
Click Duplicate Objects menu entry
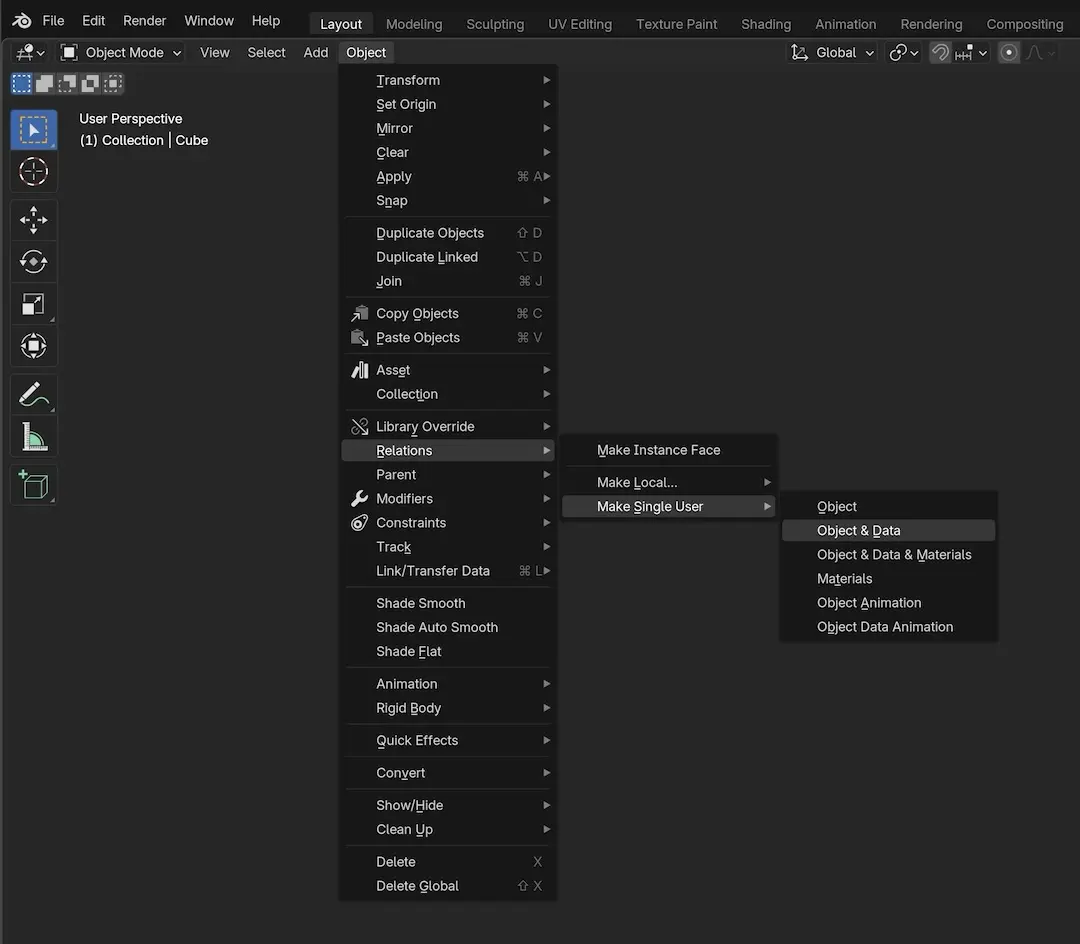[x=430, y=233]
